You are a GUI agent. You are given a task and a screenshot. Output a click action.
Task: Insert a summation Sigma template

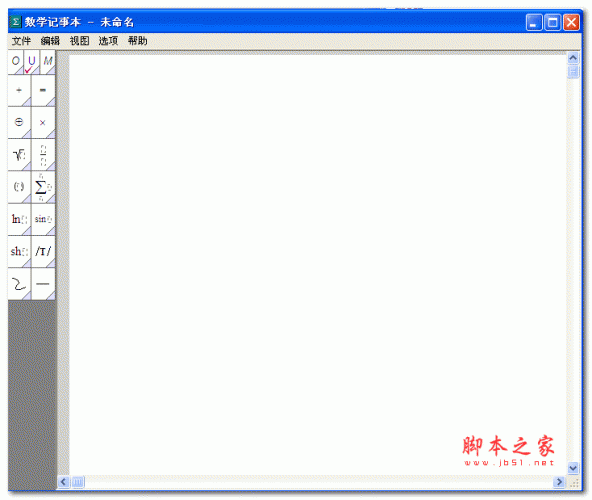43,187
